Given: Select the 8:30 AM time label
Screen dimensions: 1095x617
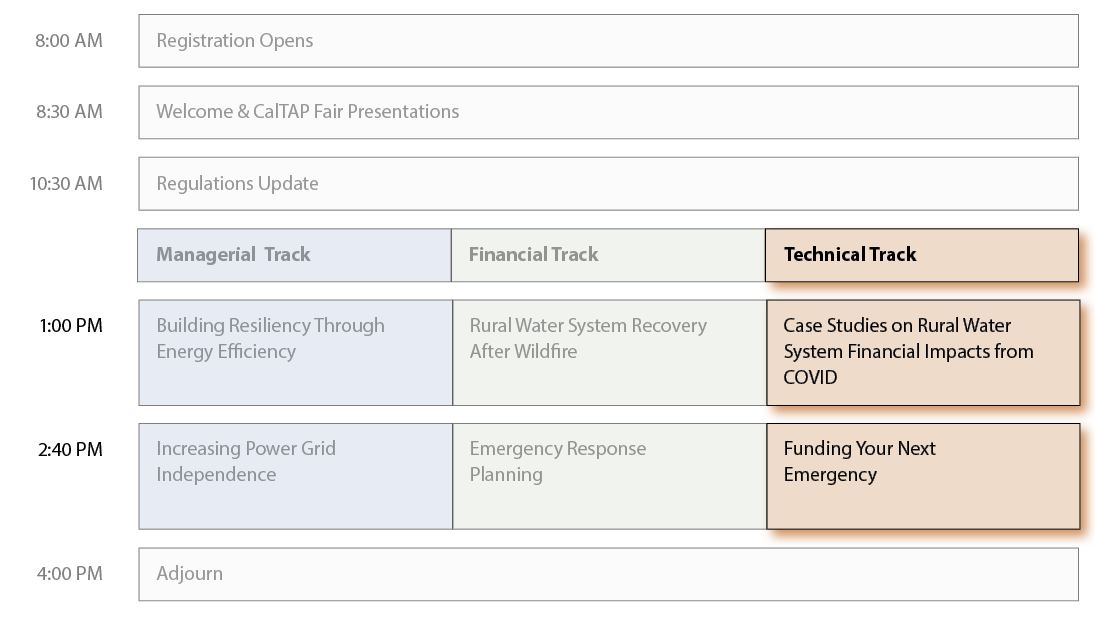Looking at the screenshot, I should tap(69, 112).
